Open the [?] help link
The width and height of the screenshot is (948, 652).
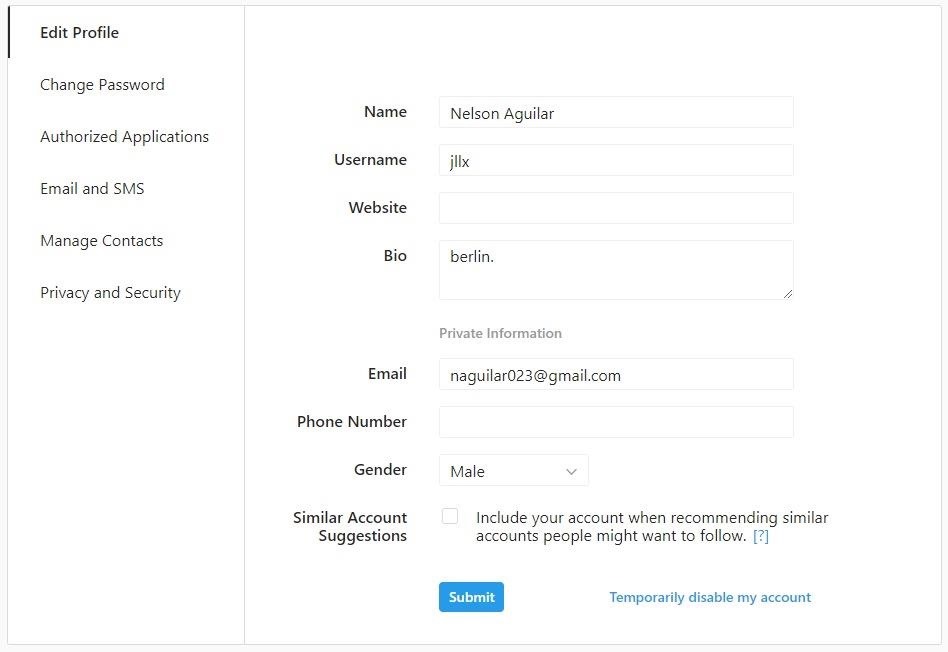(761, 536)
